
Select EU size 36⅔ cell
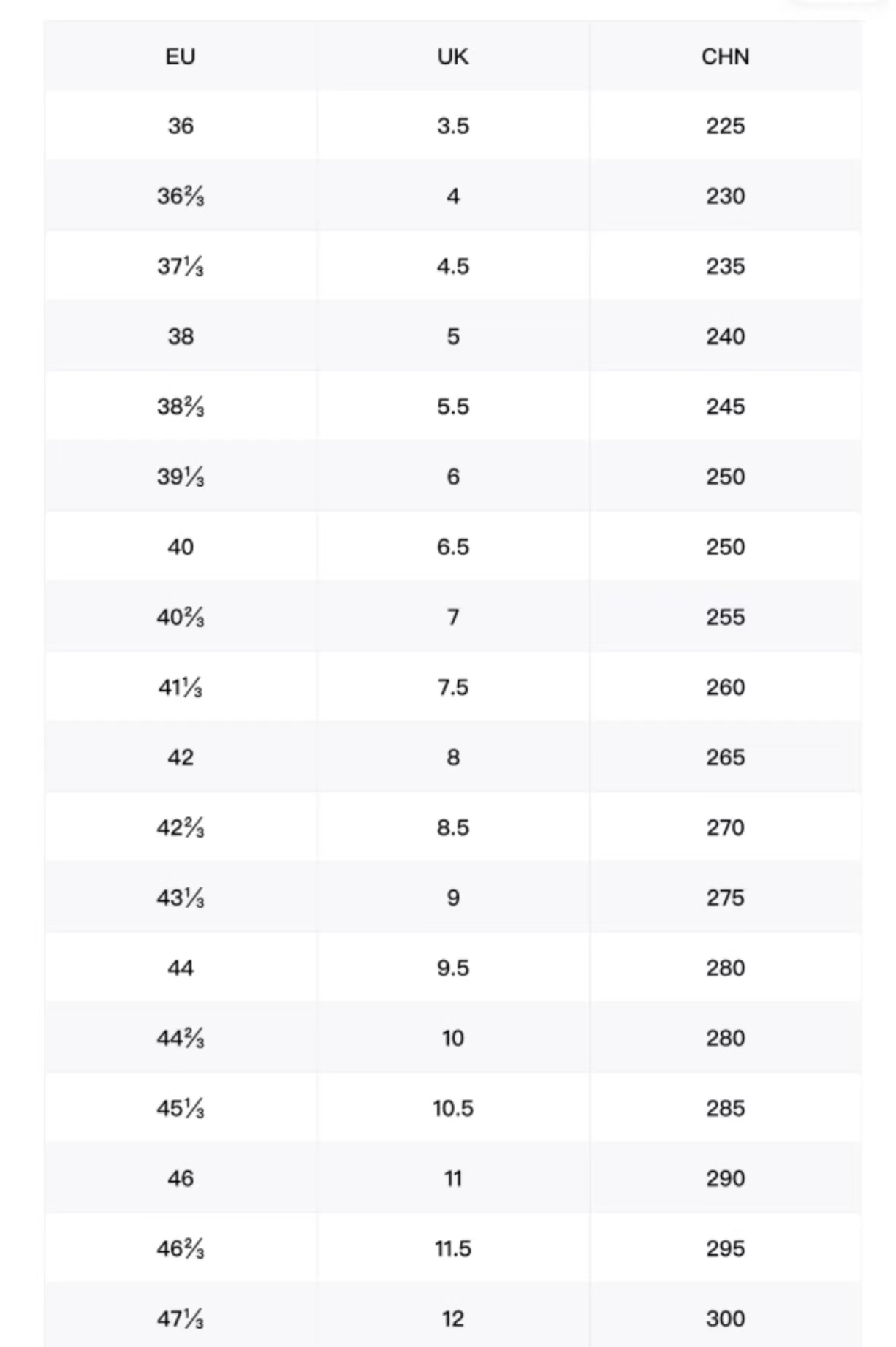(x=181, y=196)
